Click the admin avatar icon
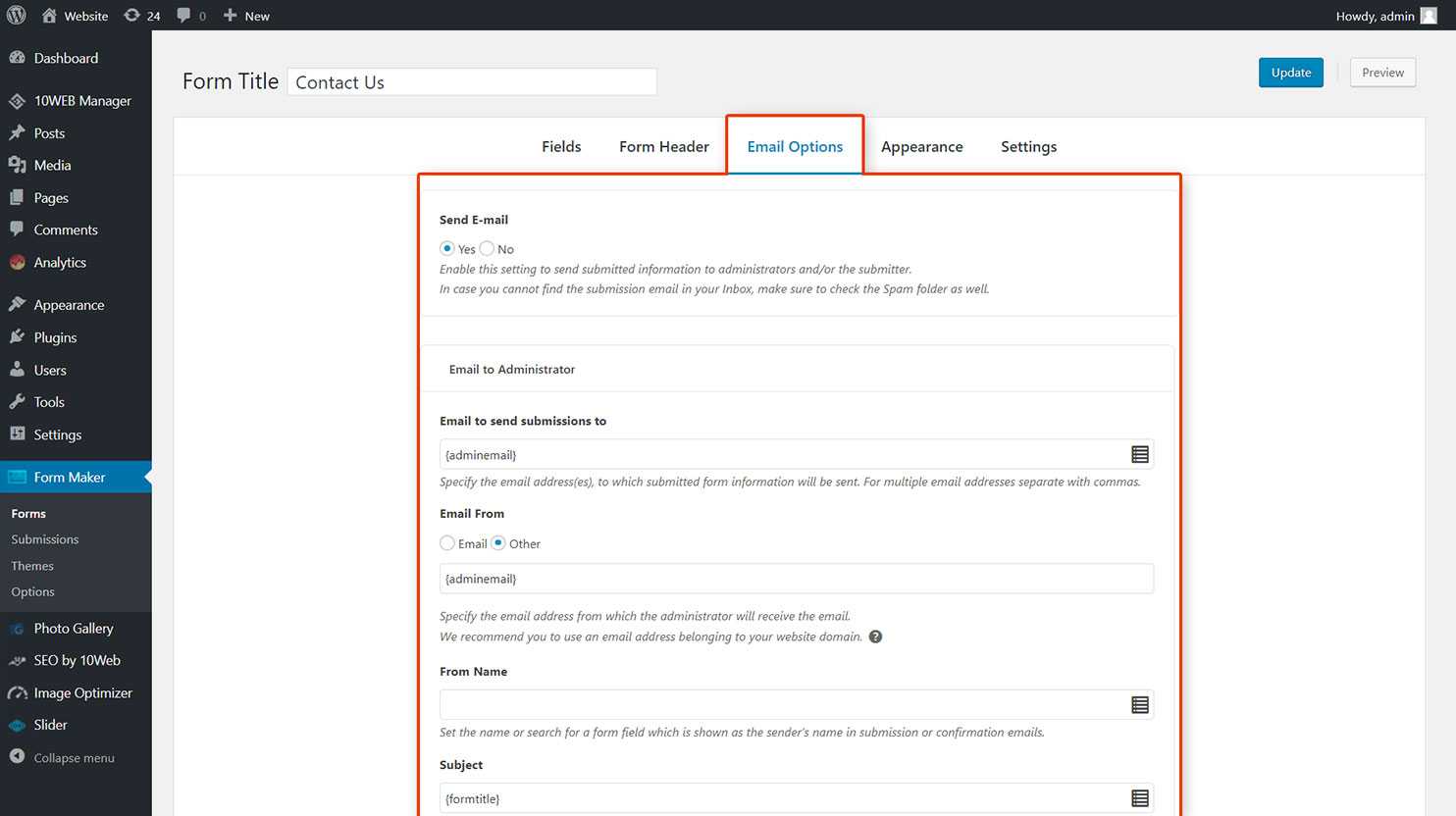This screenshot has height=816, width=1456. (x=1429, y=16)
